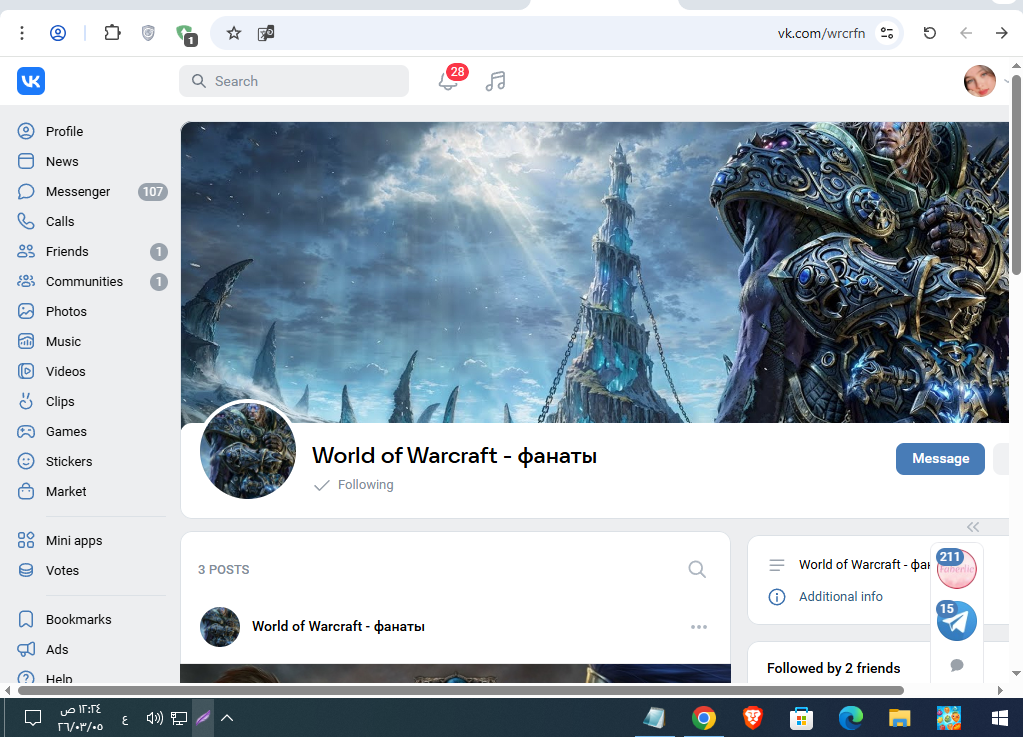1023x737 pixels.
Task: Open post options three-dot menu
Action: point(699,627)
